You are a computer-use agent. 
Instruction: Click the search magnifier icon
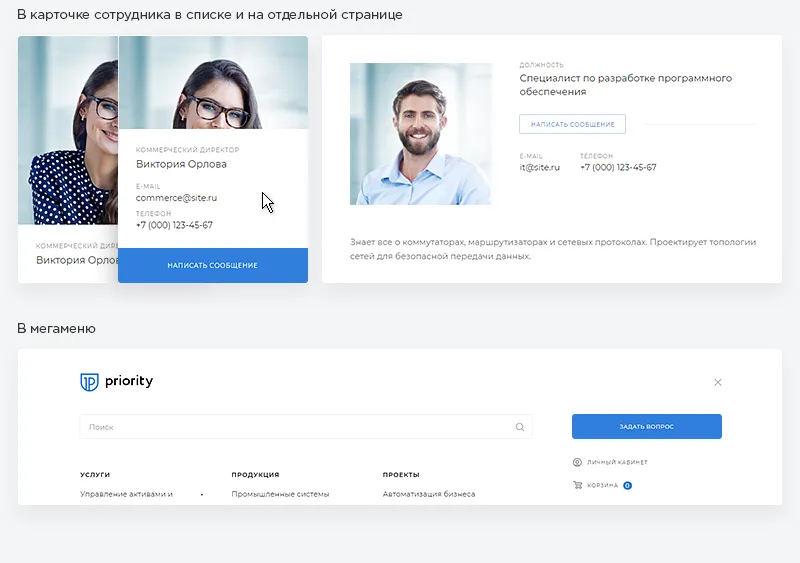coord(520,427)
